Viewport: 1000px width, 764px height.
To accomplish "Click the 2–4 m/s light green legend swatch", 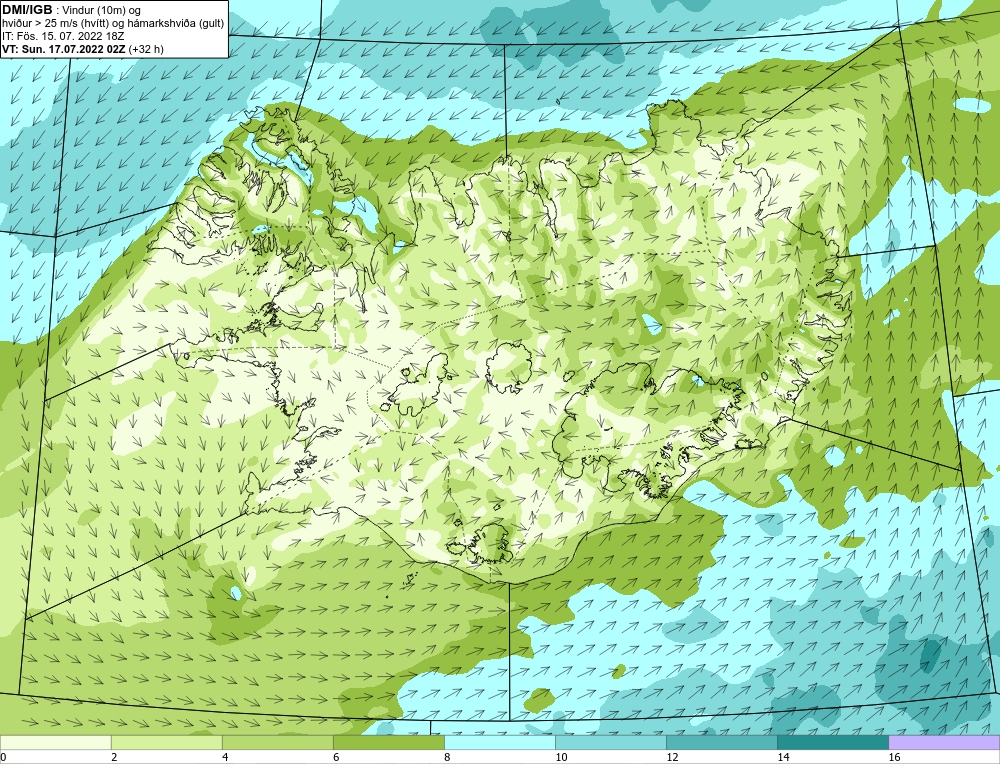I will click(166, 742).
